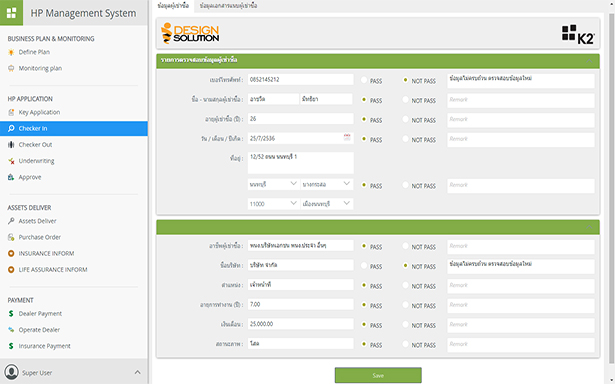This screenshot has width=615, height=384.
Task: Click Remark field in the age 26 row
Action: [x=521, y=120]
